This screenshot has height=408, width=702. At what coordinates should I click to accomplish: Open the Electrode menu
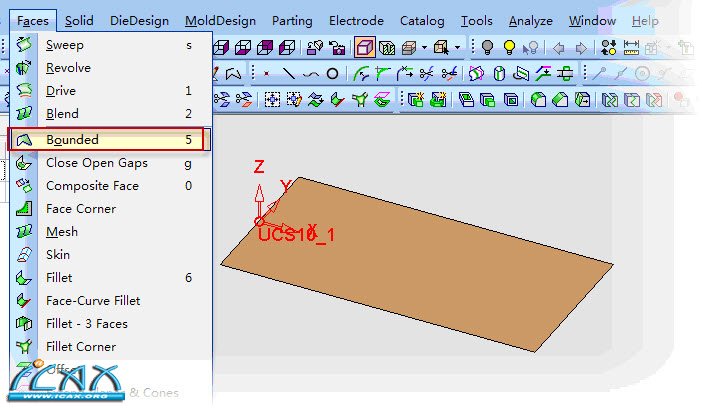pos(356,21)
